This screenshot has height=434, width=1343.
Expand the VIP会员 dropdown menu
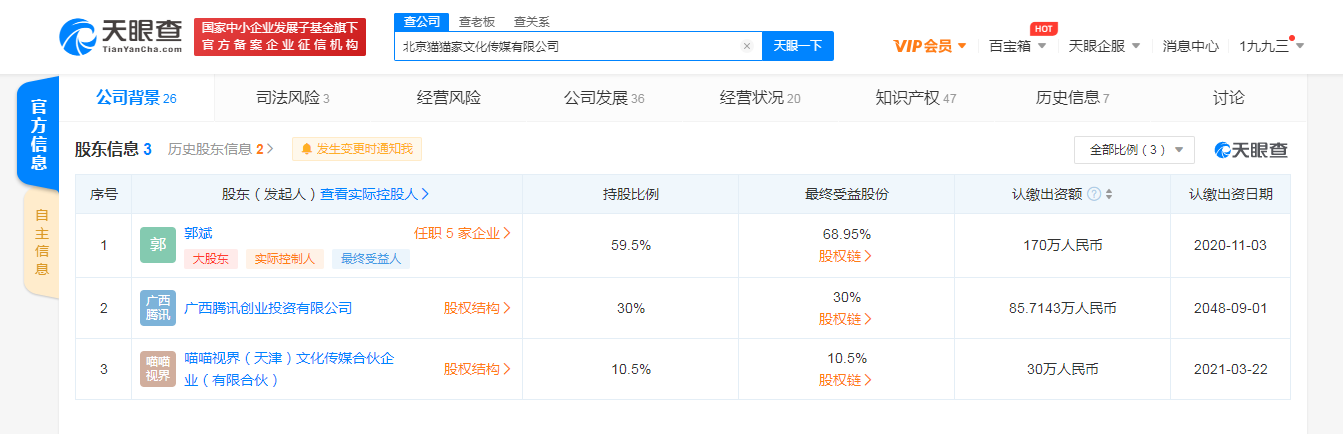pos(929,46)
